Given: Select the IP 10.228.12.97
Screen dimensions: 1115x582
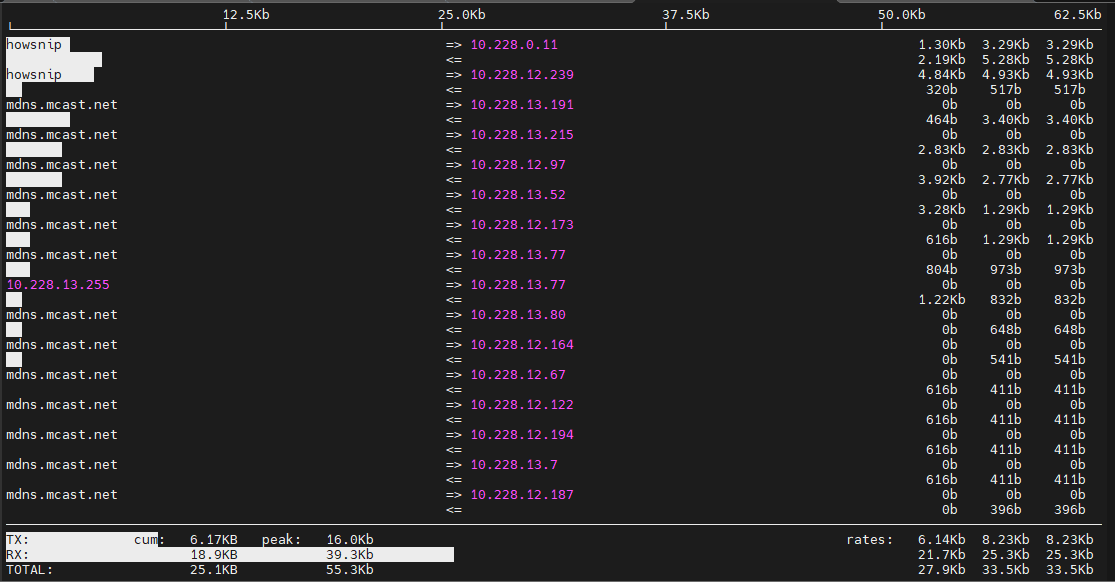Looking at the screenshot, I should pos(518,164).
